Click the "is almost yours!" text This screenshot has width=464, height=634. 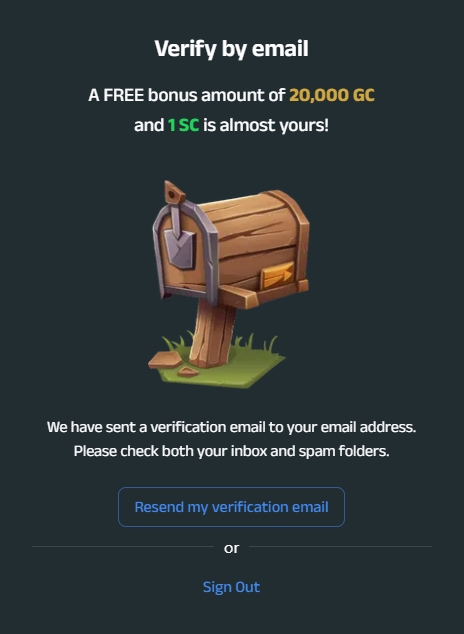(266, 125)
